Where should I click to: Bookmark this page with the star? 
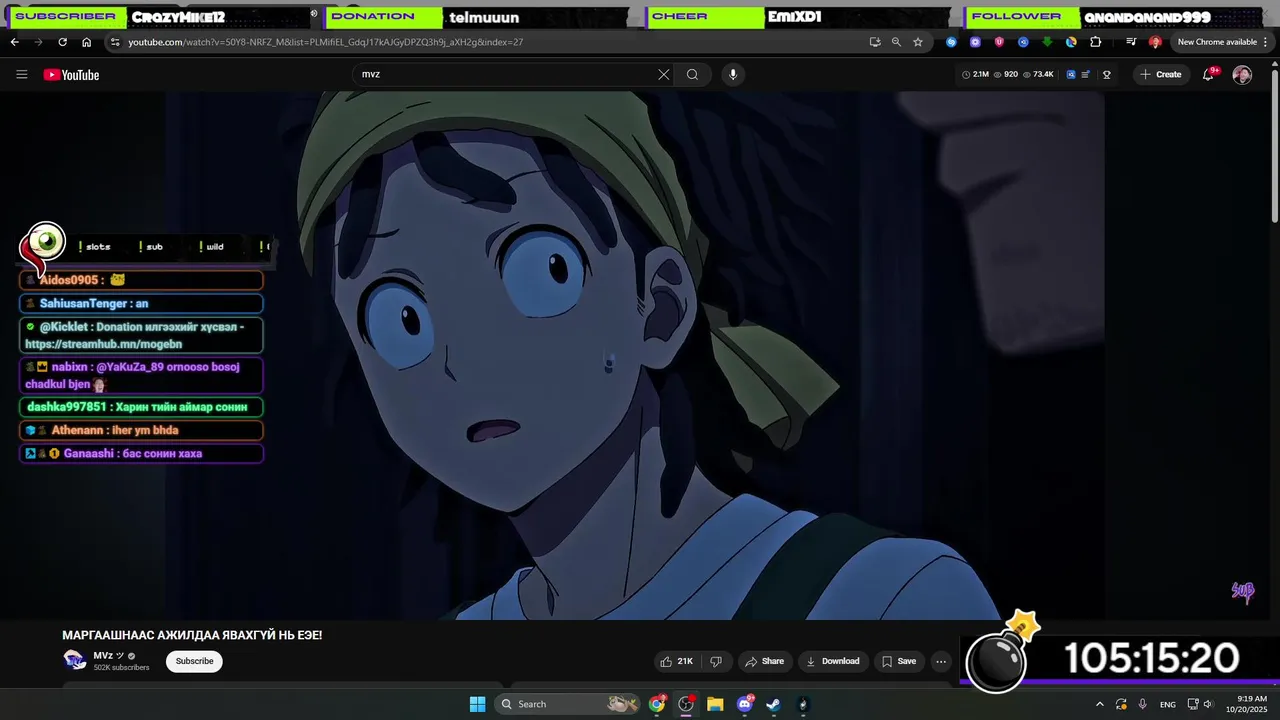coord(917,42)
